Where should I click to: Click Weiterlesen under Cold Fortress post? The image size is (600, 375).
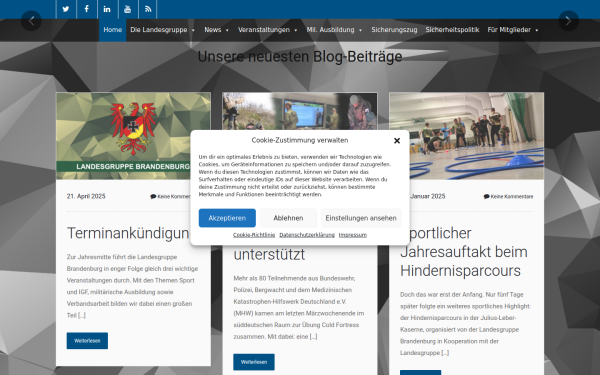click(254, 362)
